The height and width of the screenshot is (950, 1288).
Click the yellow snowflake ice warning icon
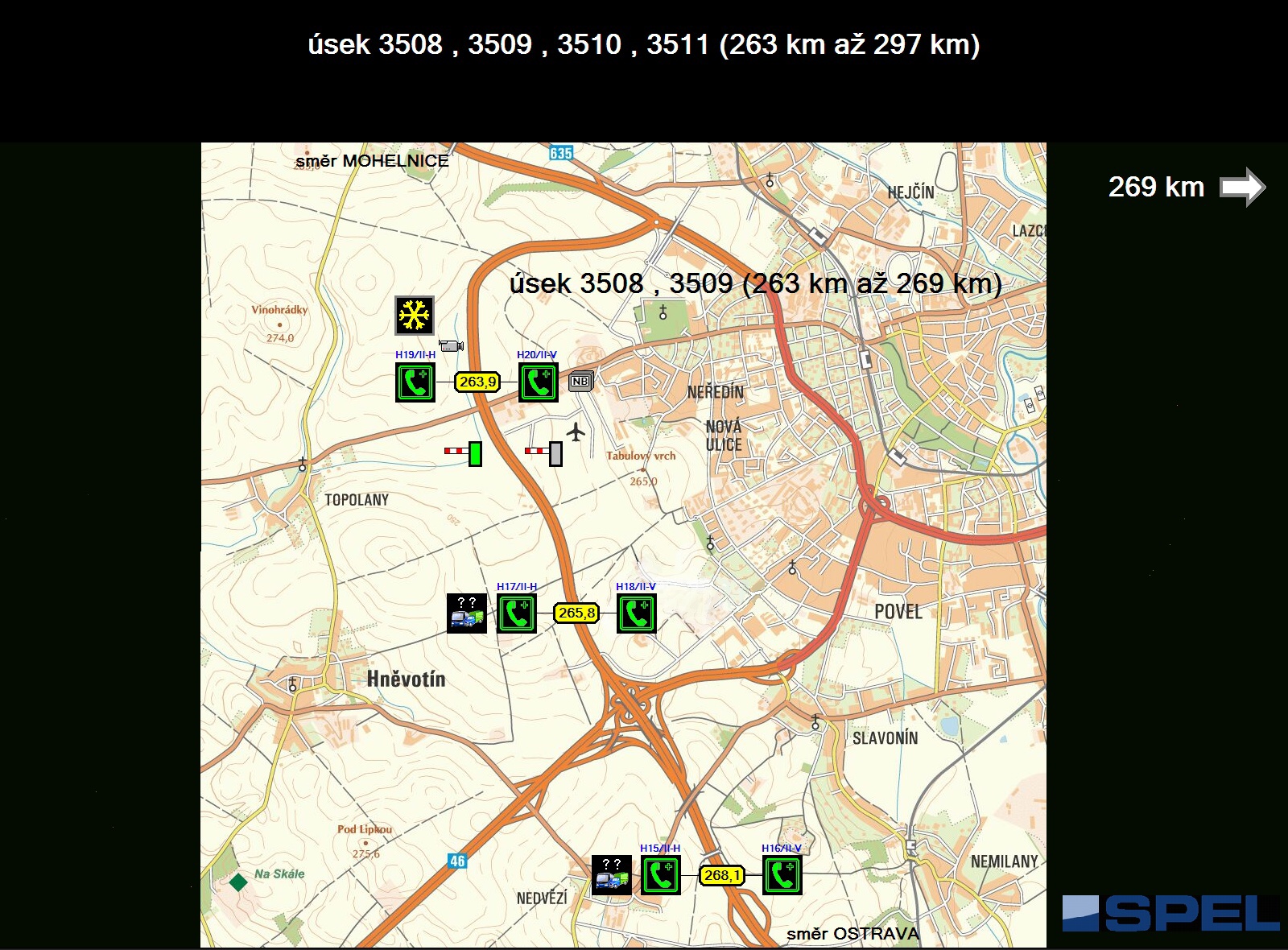point(415,316)
